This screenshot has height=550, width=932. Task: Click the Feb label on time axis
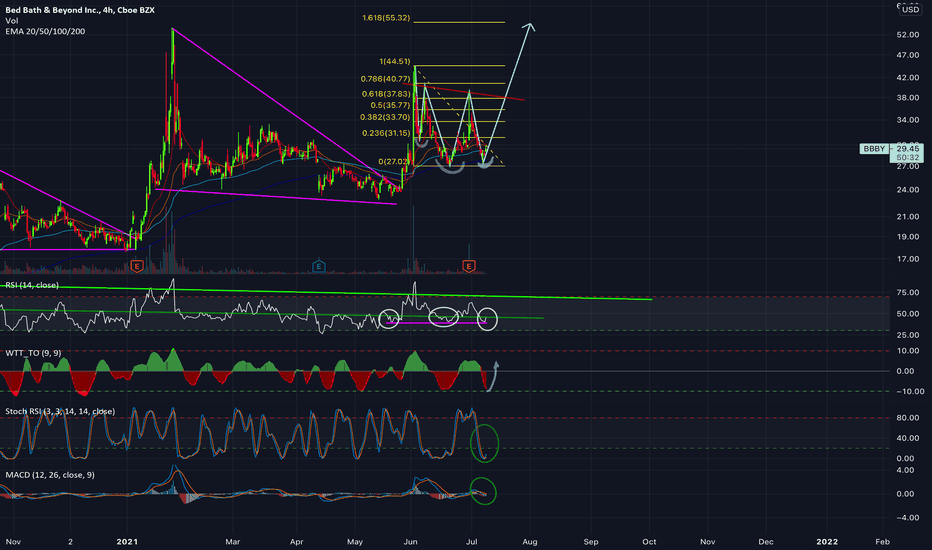tap(883, 542)
